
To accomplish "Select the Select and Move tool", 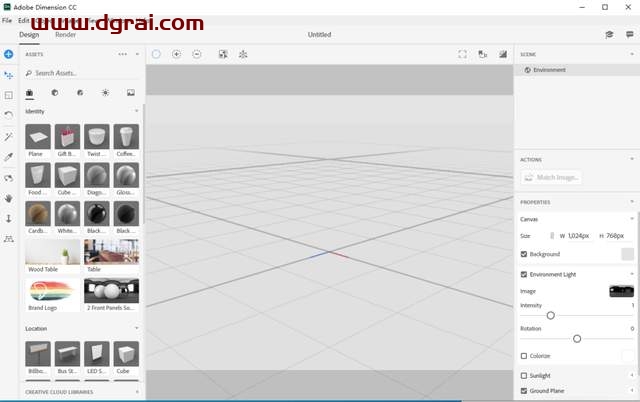I will 9,75.
